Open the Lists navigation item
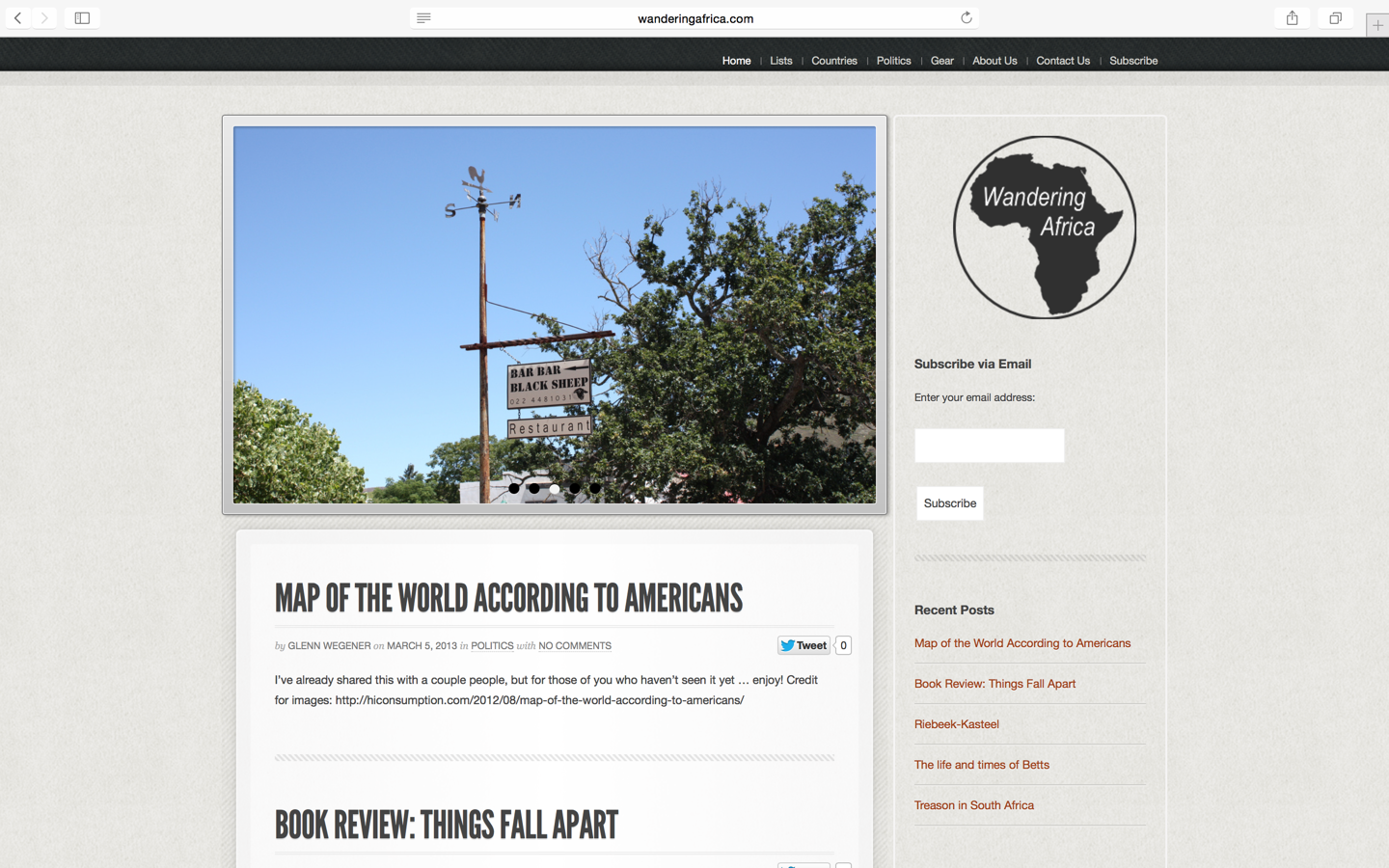The image size is (1389, 868). (x=780, y=61)
